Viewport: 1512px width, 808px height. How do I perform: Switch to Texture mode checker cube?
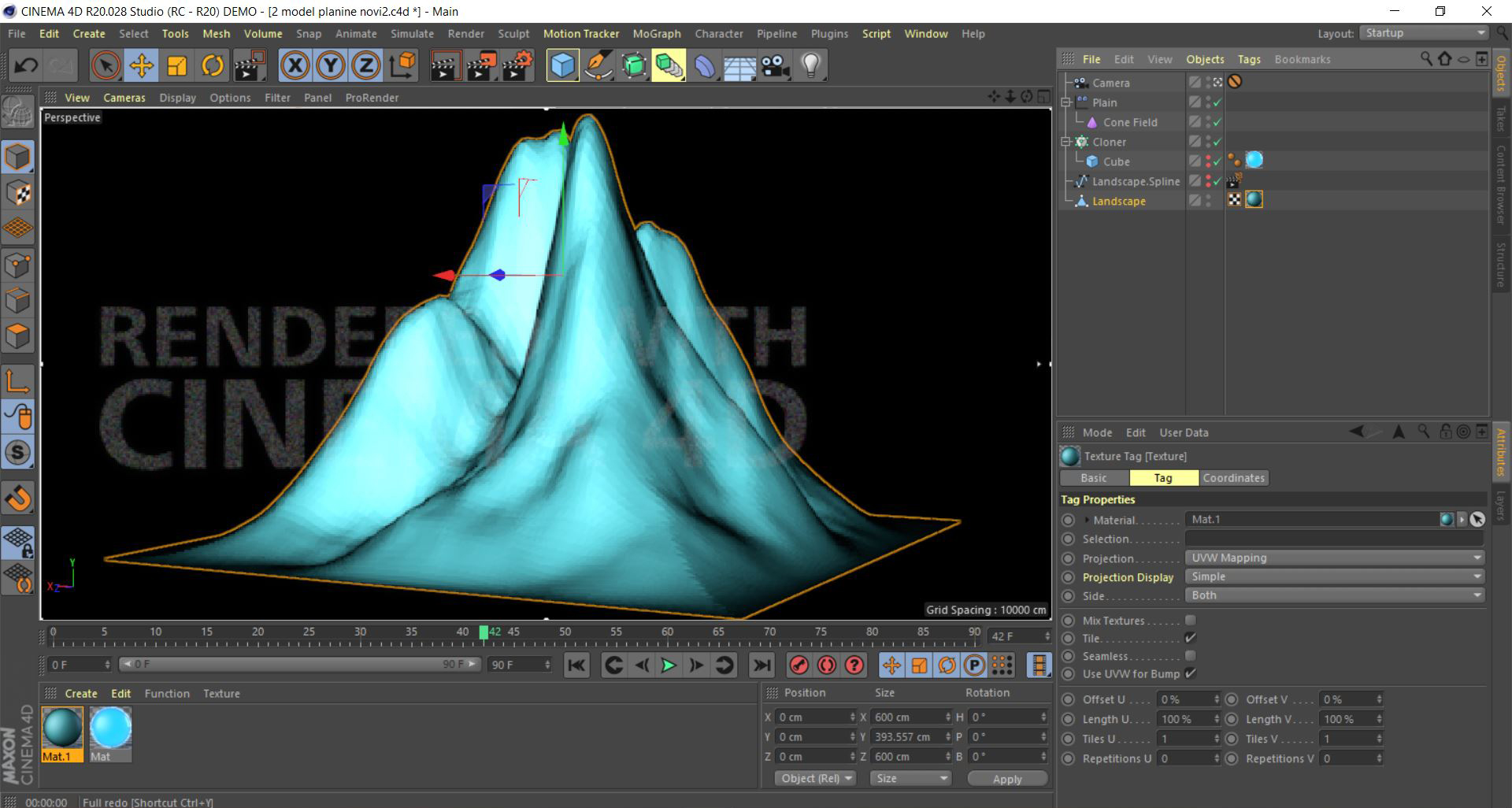[x=18, y=193]
